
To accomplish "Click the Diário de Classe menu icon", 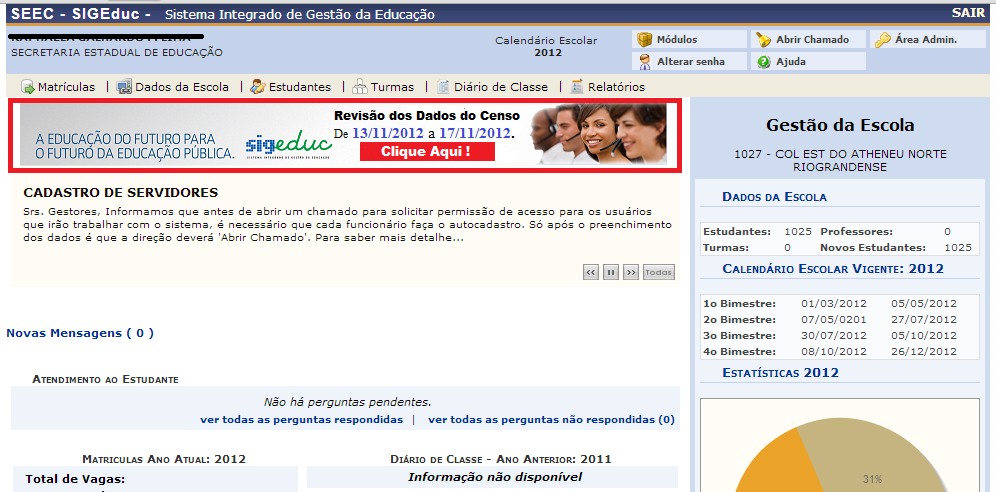I will 443,86.
